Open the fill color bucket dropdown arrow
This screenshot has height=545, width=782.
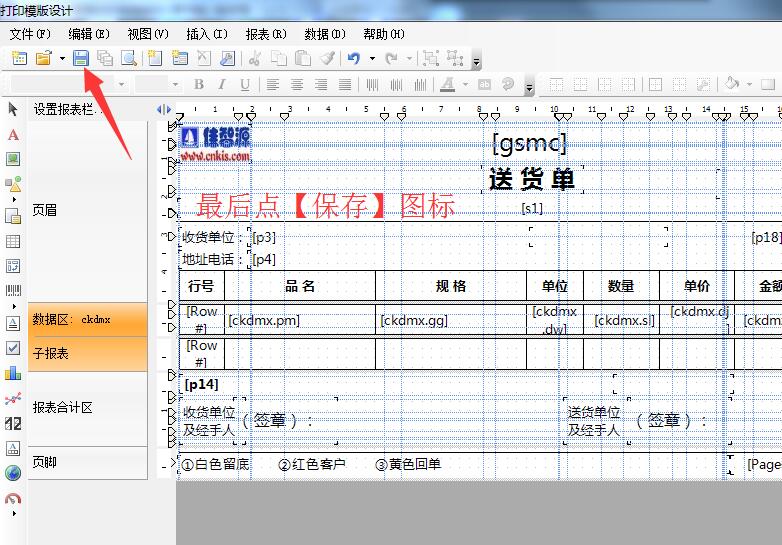point(749,85)
